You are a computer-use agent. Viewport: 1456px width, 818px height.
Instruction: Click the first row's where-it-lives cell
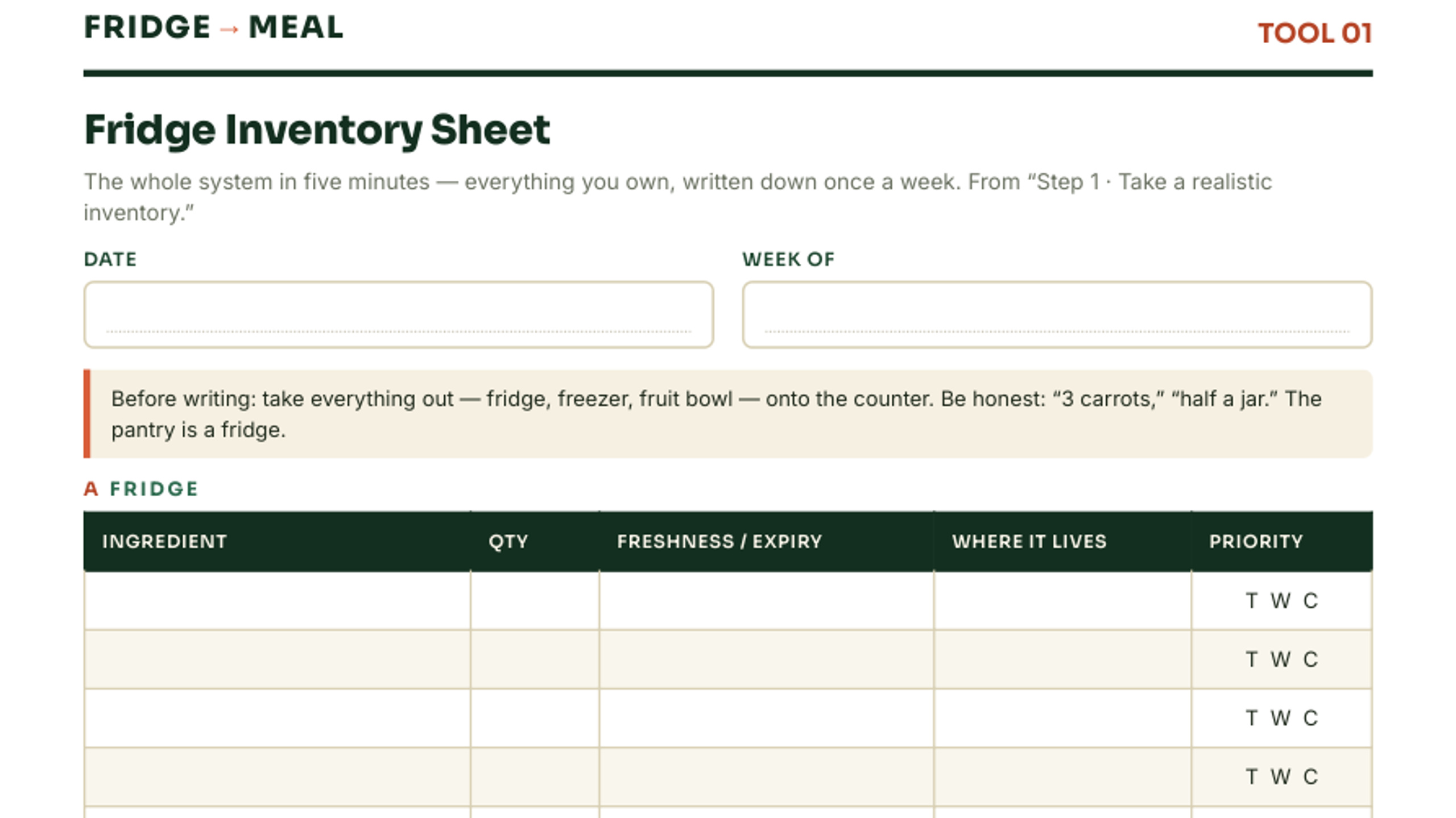pos(1062,601)
